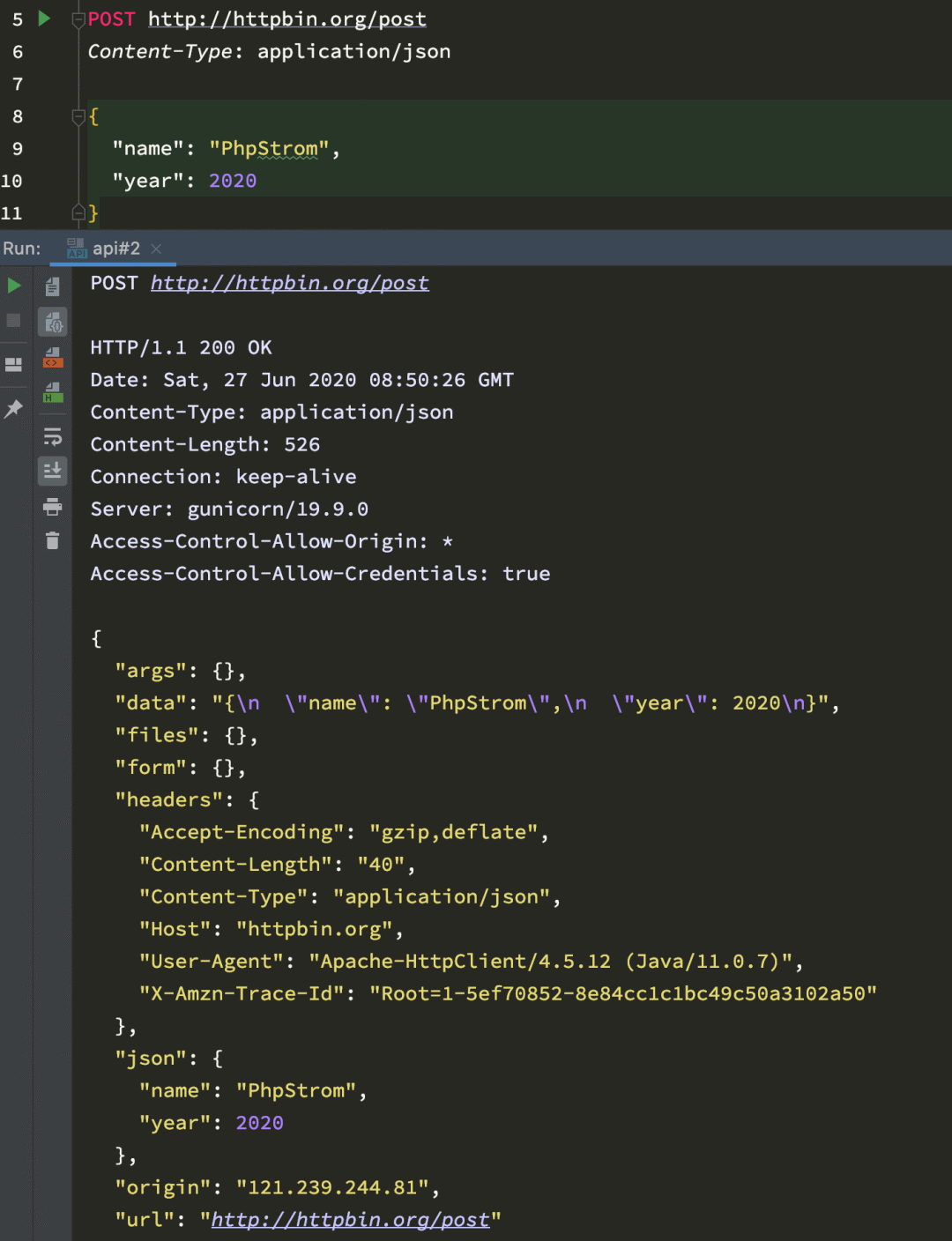Collapse the POST request fold marker
952x1241 pixels.
[x=78, y=19]
